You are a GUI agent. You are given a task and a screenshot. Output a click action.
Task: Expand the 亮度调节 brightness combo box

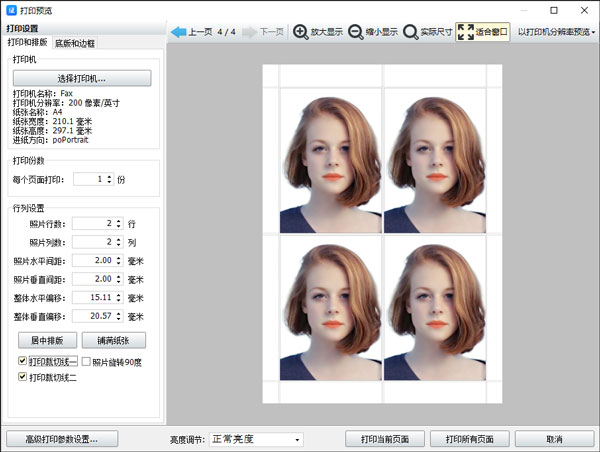click(255, 439)
